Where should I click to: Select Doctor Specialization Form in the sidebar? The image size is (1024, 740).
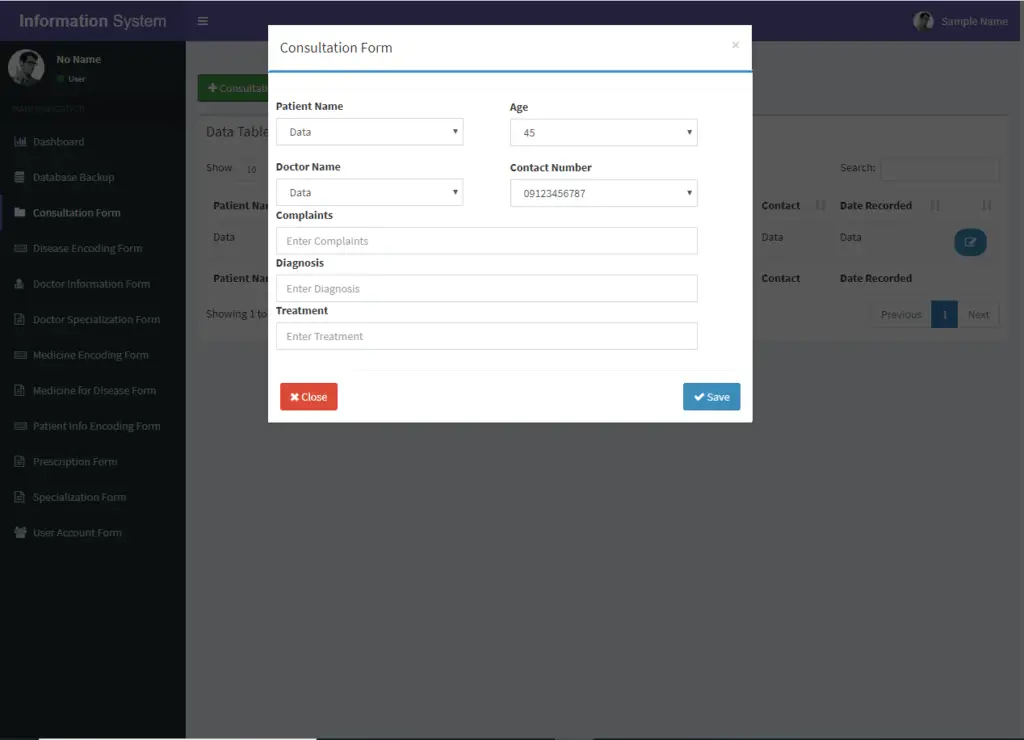click(x=20, y=319)
